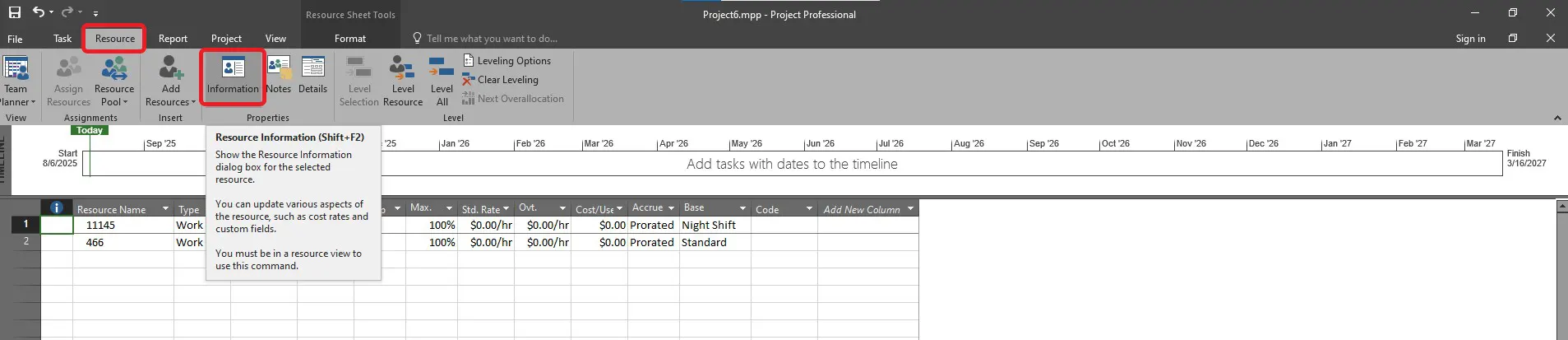Show the resource Details pane
Screen dimensions: 1568x340
click(312, 74)
